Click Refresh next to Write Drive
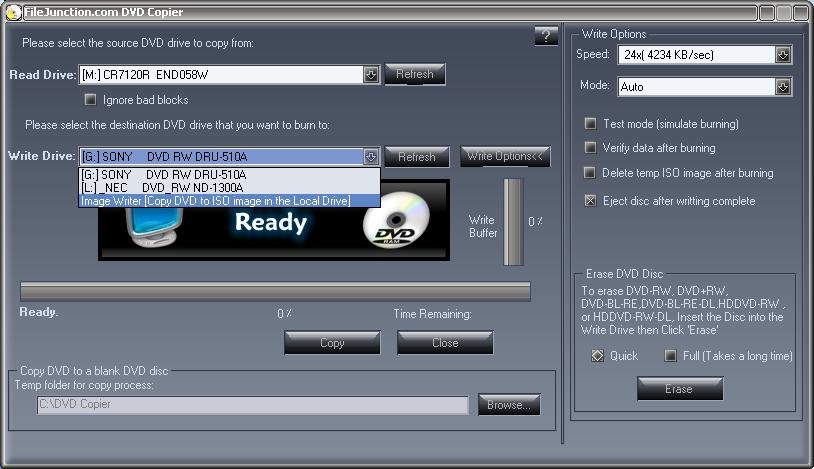The image size is (814, 469). point(417,157)
